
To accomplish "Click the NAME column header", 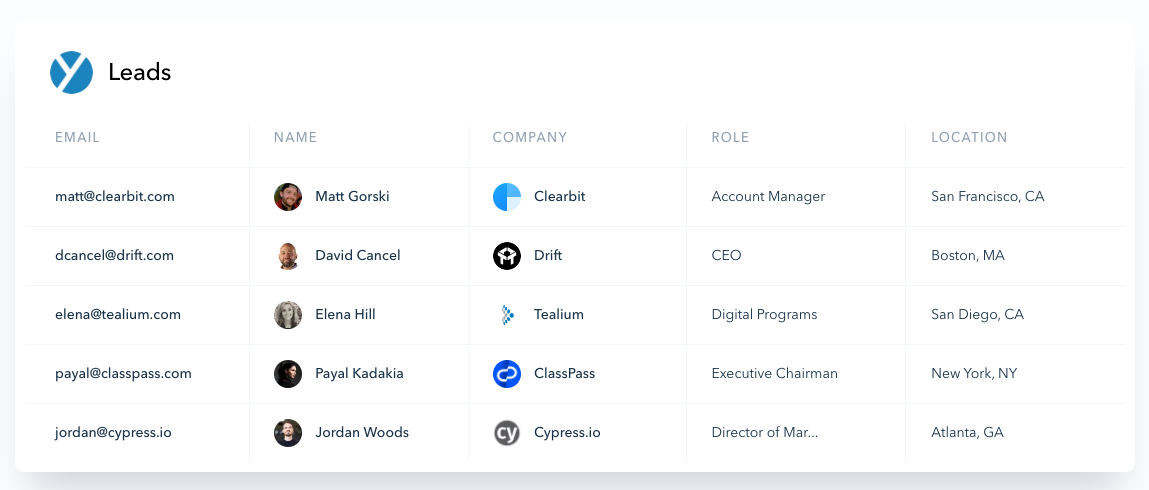I will click(295, 138).
